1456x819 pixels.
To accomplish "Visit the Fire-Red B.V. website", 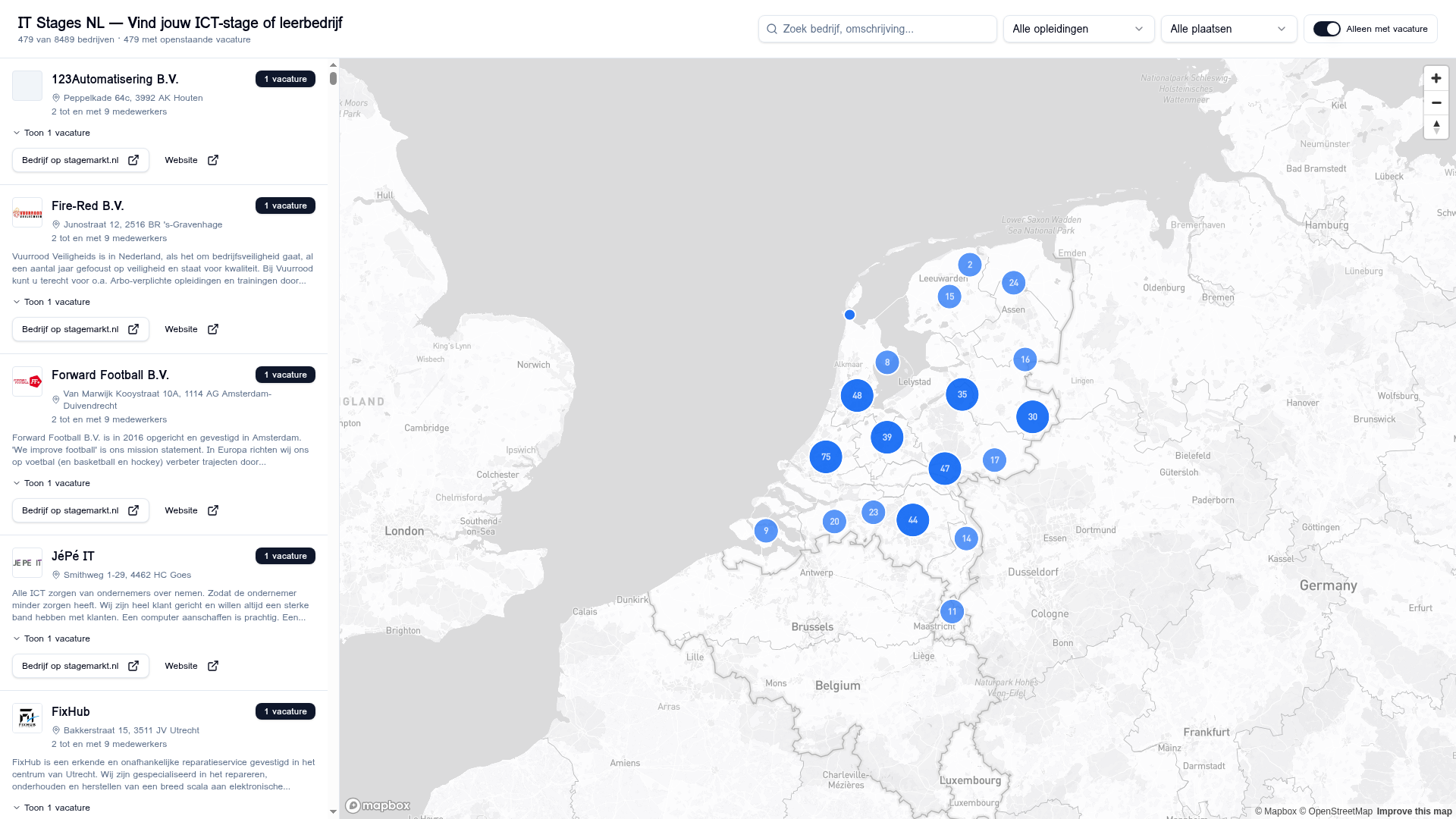I will coord(191,329).
